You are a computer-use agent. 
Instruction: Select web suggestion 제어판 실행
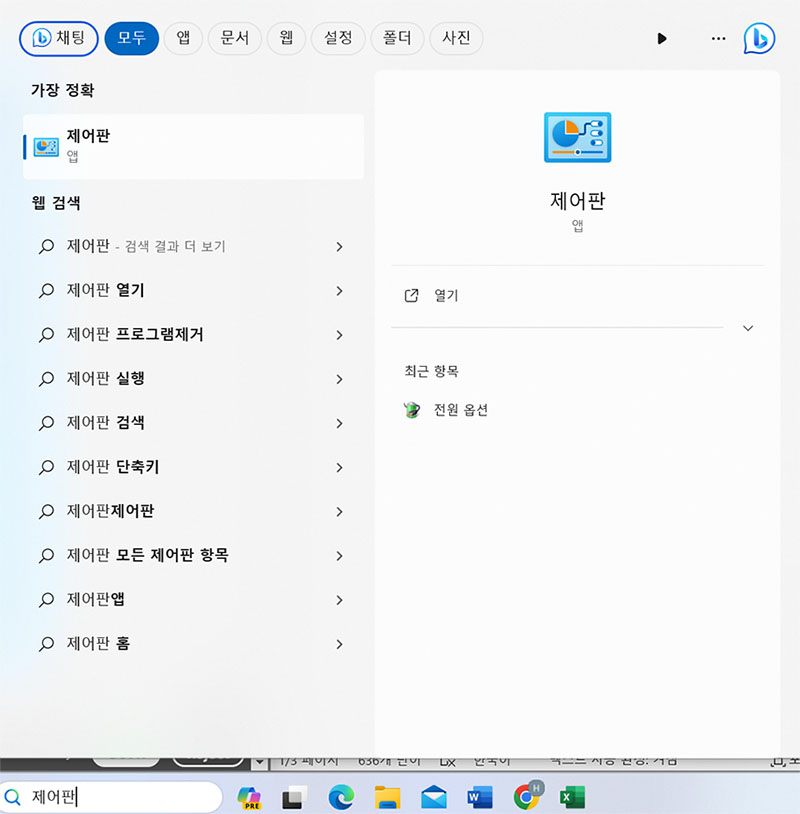(x=193, y=379)
